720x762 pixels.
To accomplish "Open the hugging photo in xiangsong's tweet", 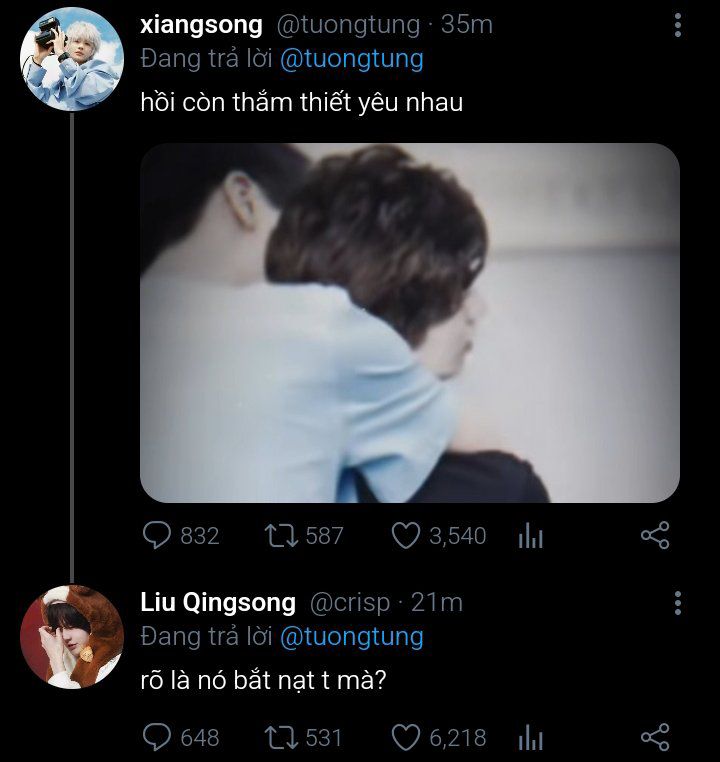I will [409, 322].
